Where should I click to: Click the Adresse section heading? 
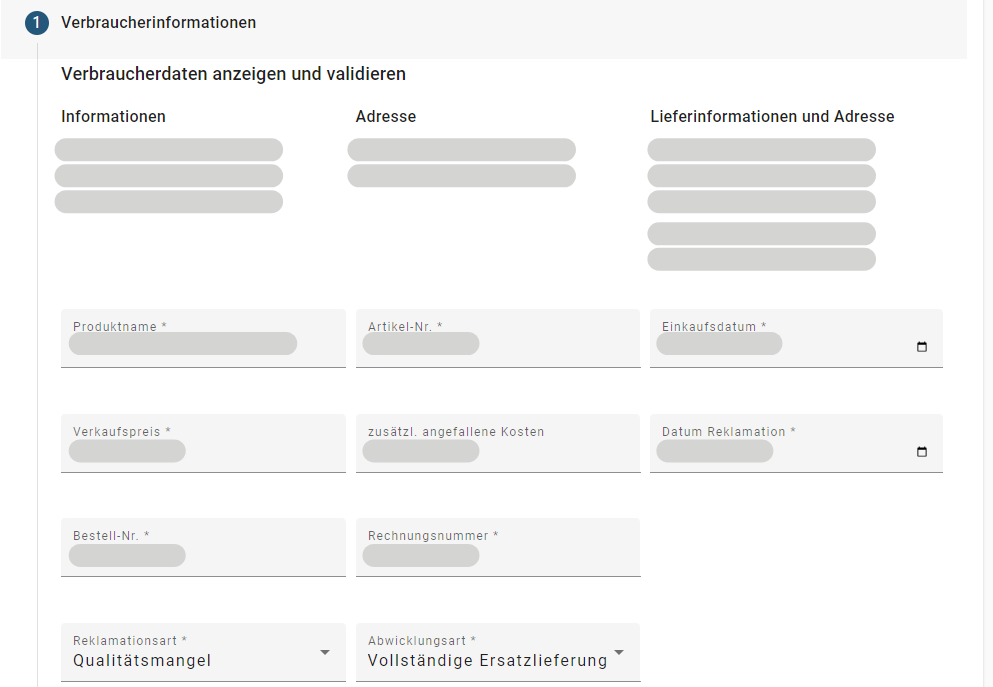pyautogui.click(x=385, y=116)
